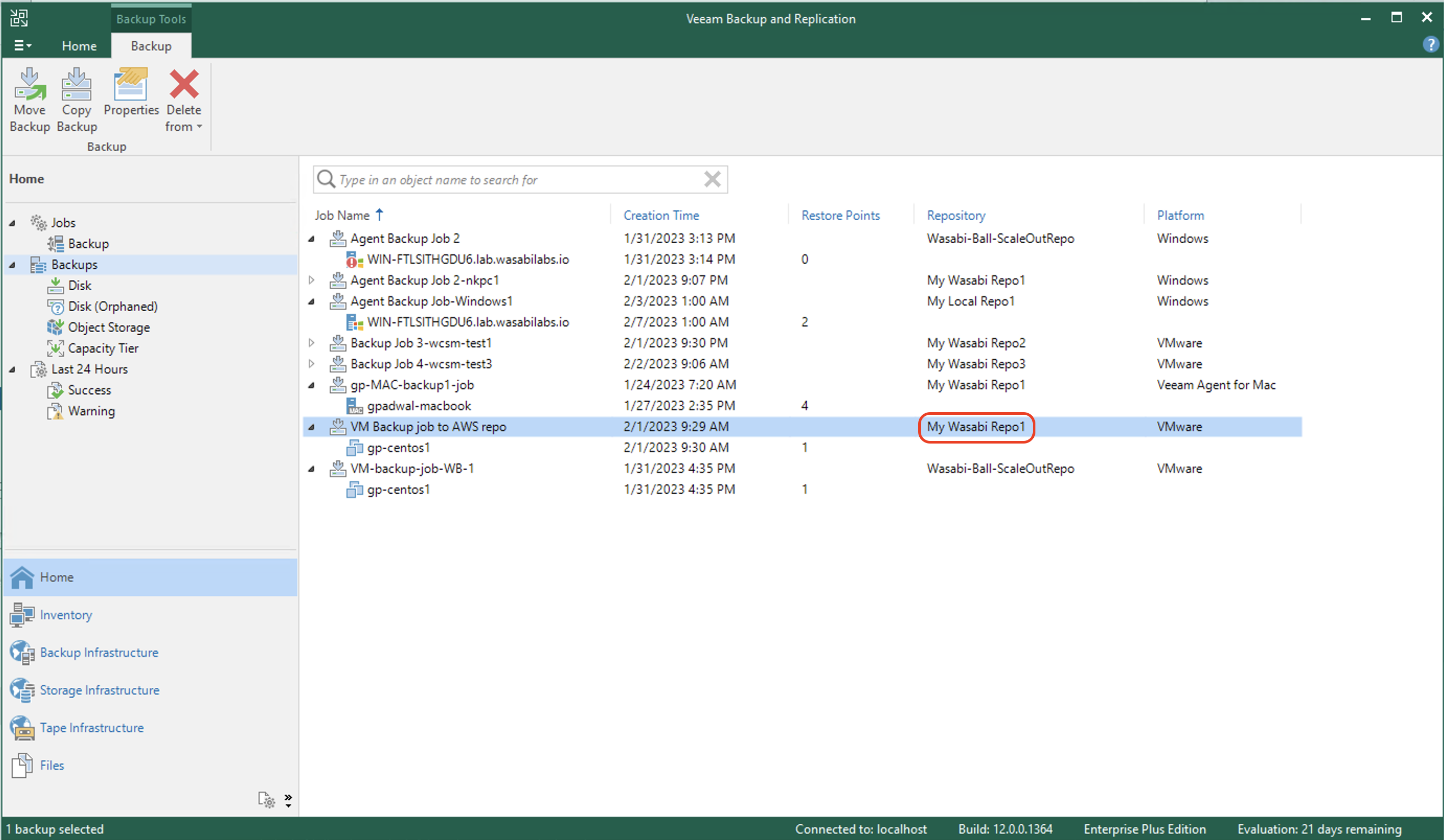Viewport: 1444px width, 840px height.
Task: Collapse the Last 24 Hours tree node
Action: [12, 370]
